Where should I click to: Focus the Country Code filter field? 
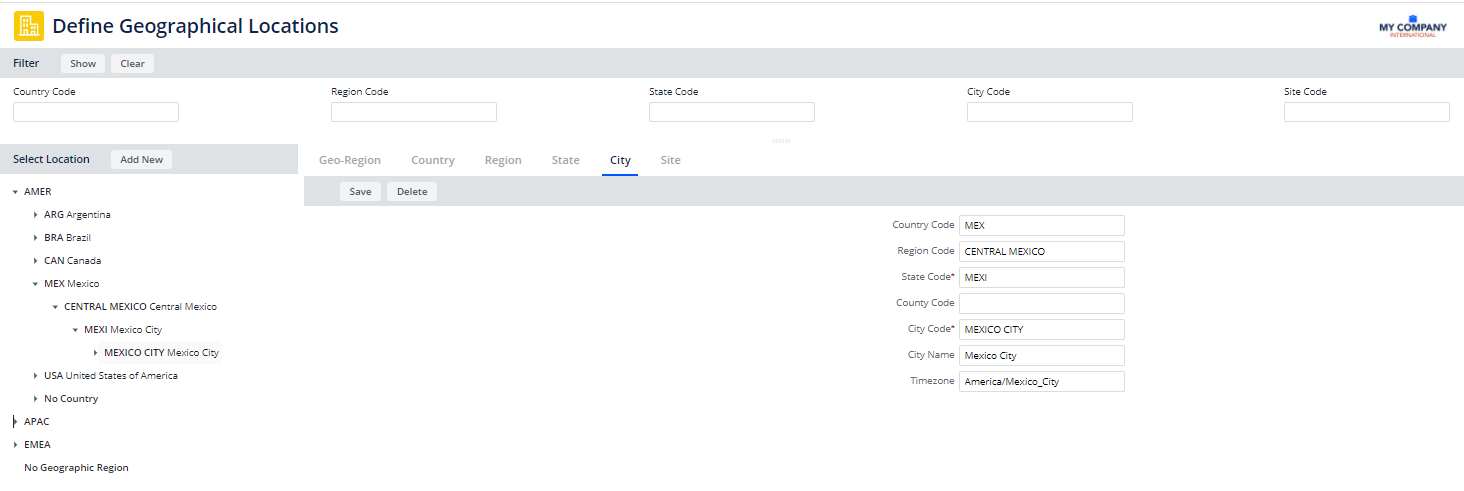[96, 112]
